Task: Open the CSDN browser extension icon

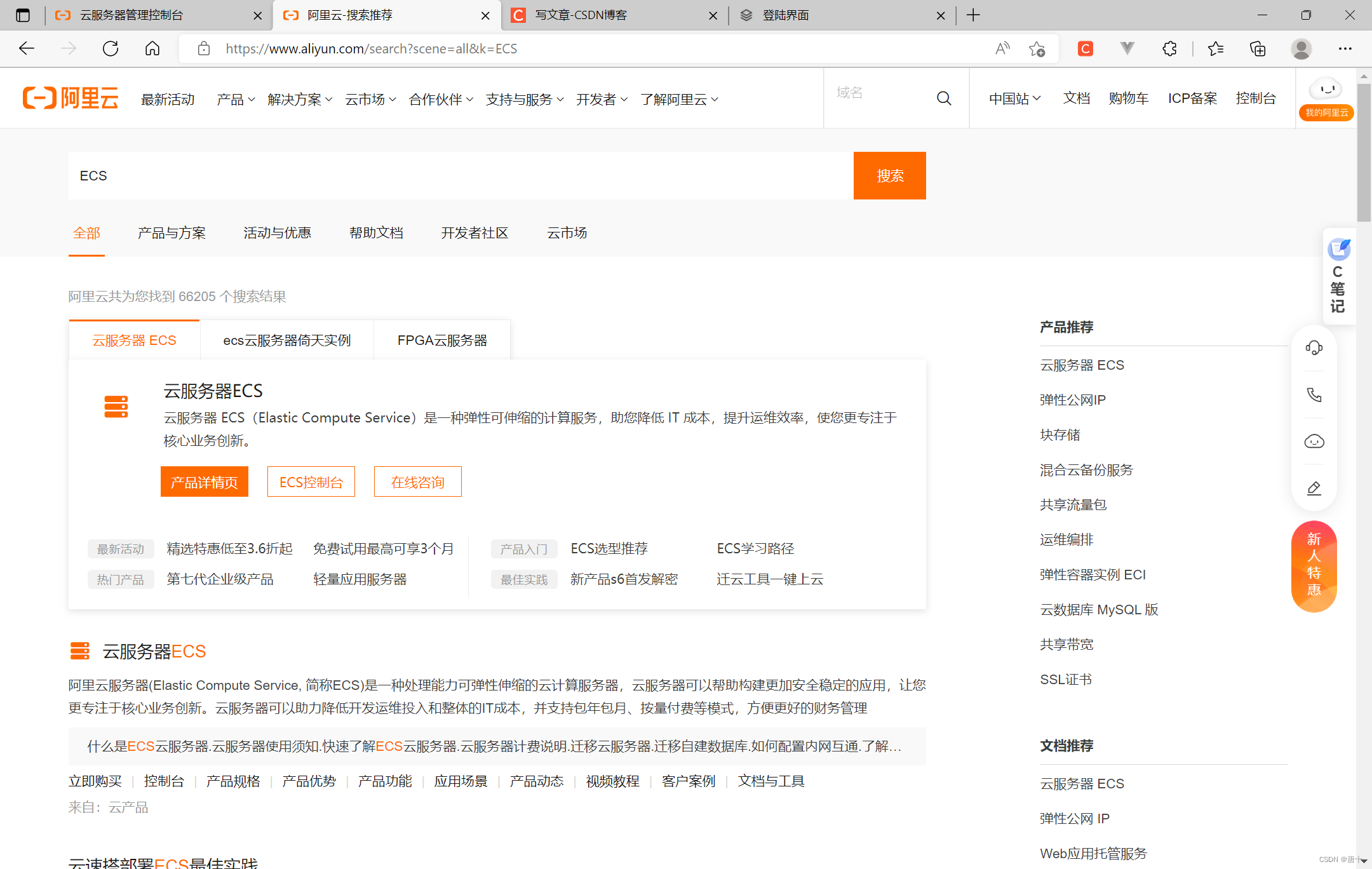Action: pos(1085,49)
